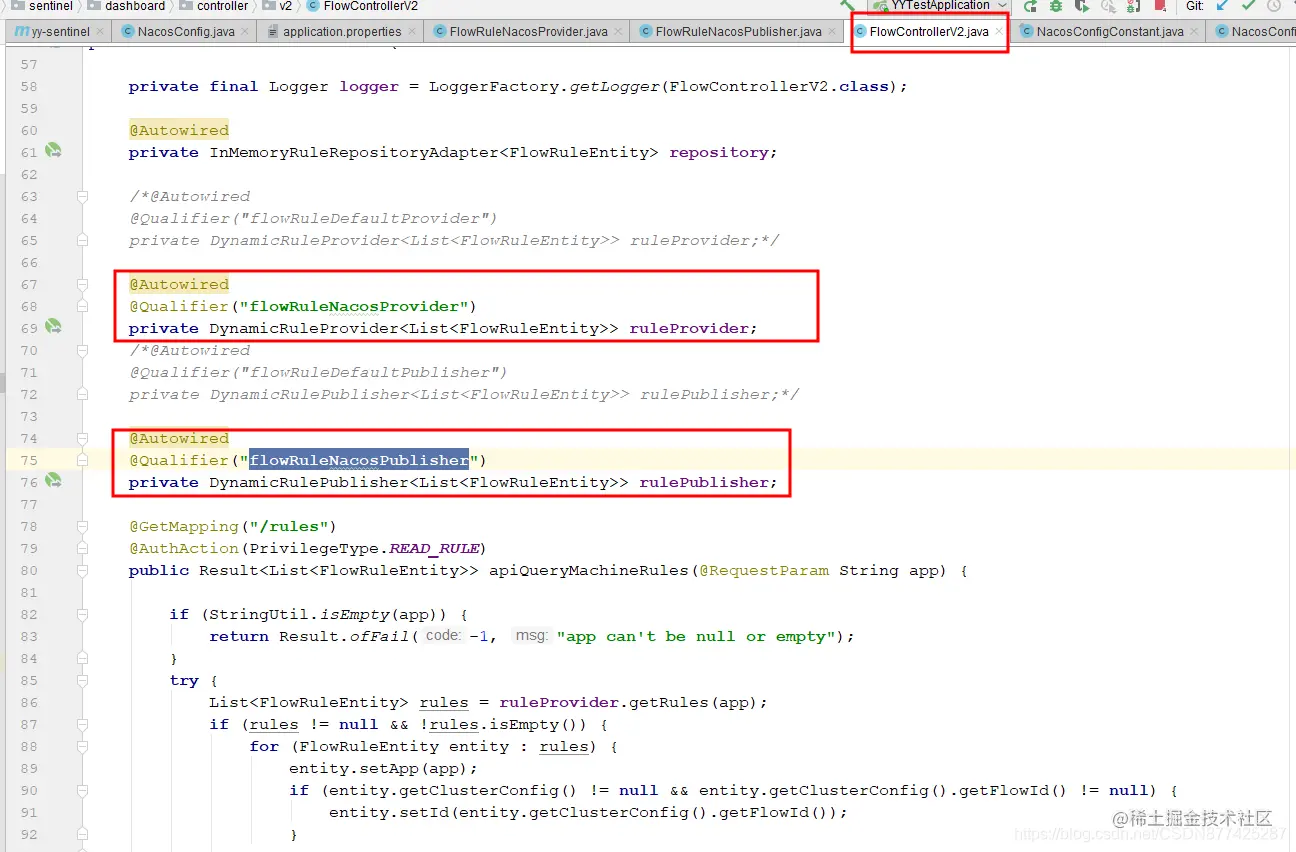Click the bean gutter icon on line 69
Screen dimensions: 1296x852
(53, 328)
